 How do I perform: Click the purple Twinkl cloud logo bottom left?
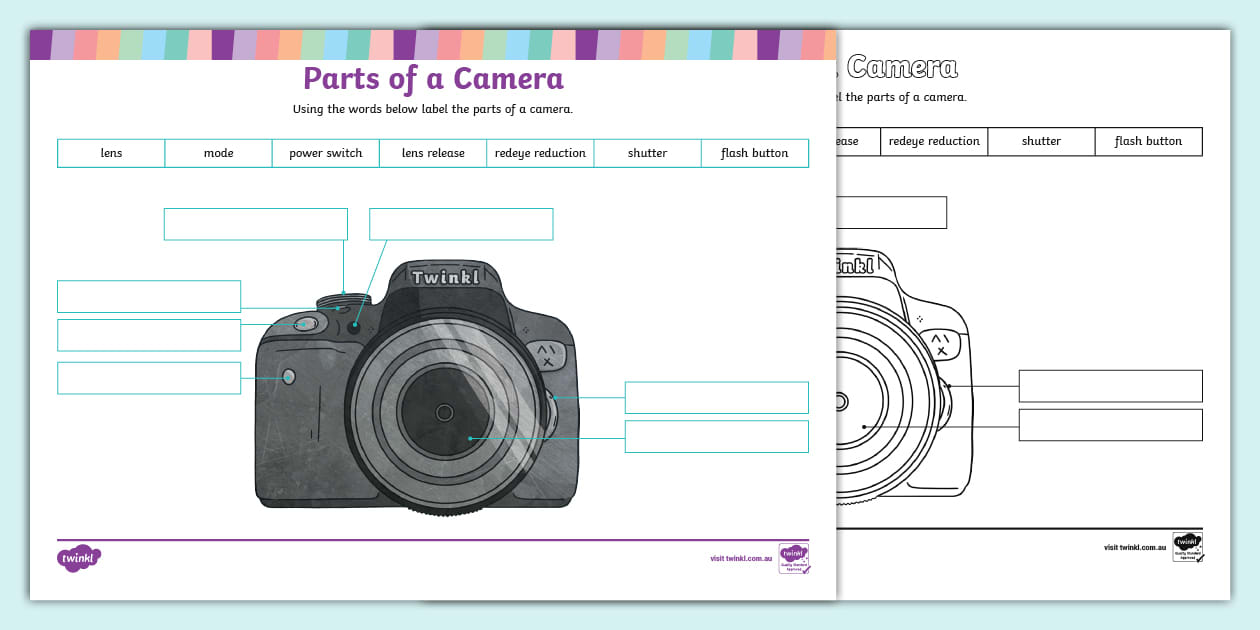(79, 556)
